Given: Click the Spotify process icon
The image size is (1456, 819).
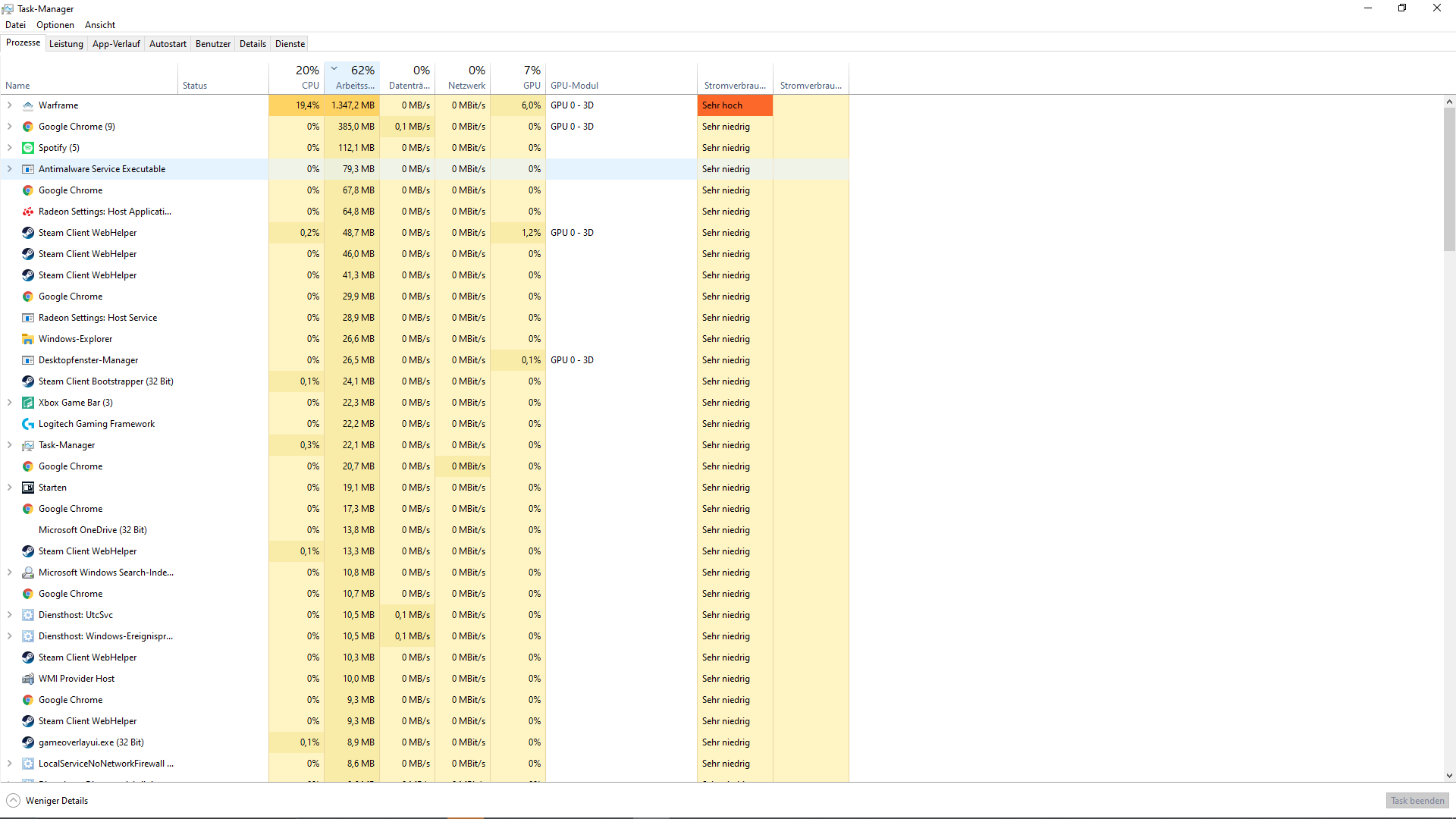Looking at the screenshot, I should [28, 148].
